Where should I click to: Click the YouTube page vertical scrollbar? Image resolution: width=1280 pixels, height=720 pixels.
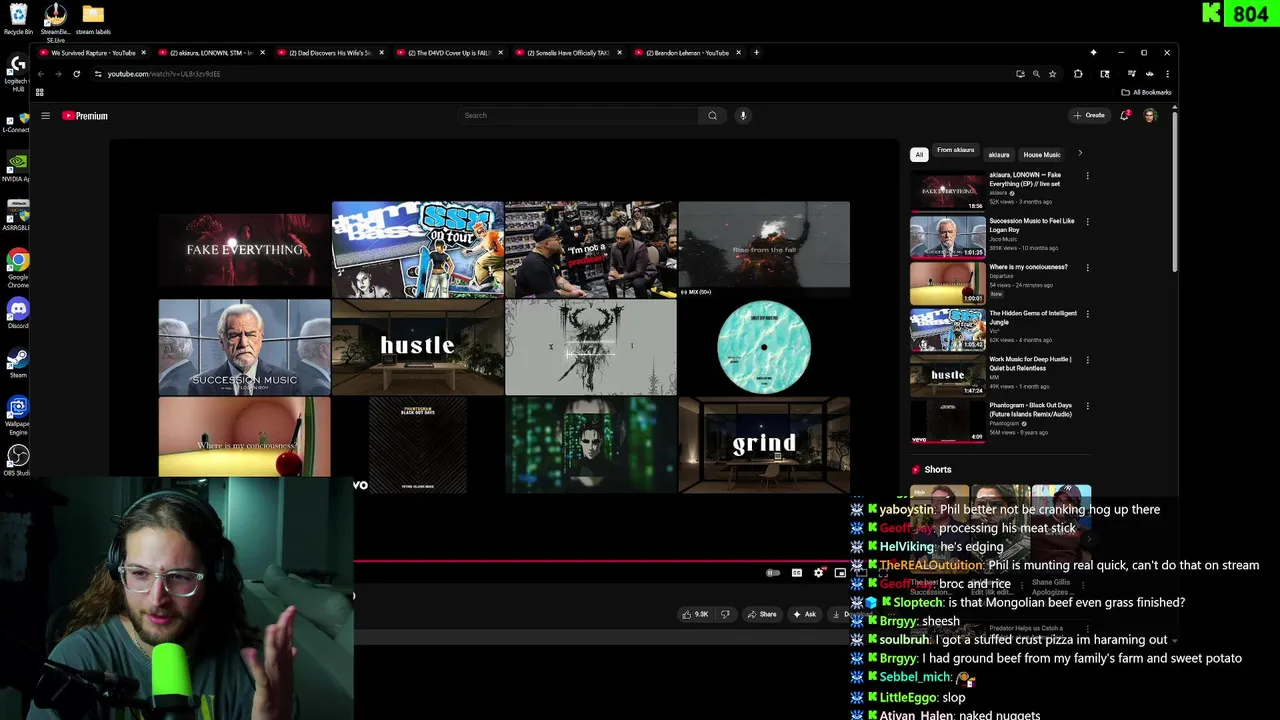(x=1174, y=190)
